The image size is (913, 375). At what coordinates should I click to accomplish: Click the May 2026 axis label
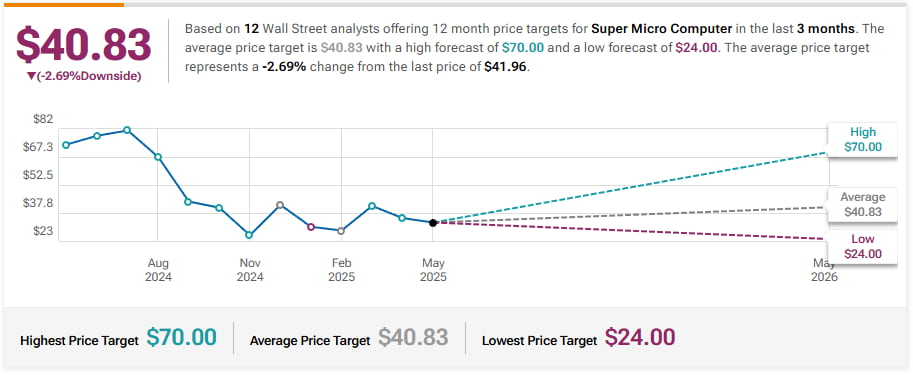click(x=824, y=270)
